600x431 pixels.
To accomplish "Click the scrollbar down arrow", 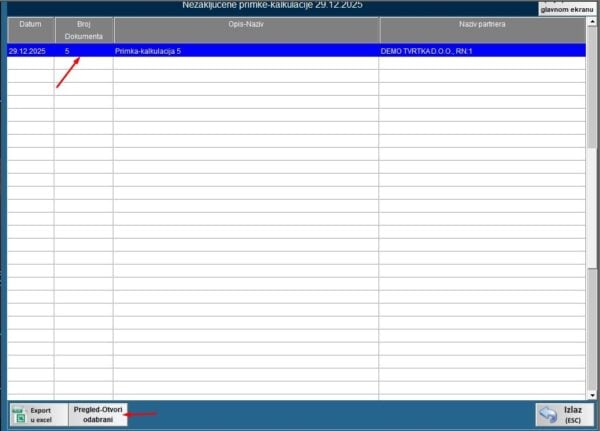I will [592, 395].
